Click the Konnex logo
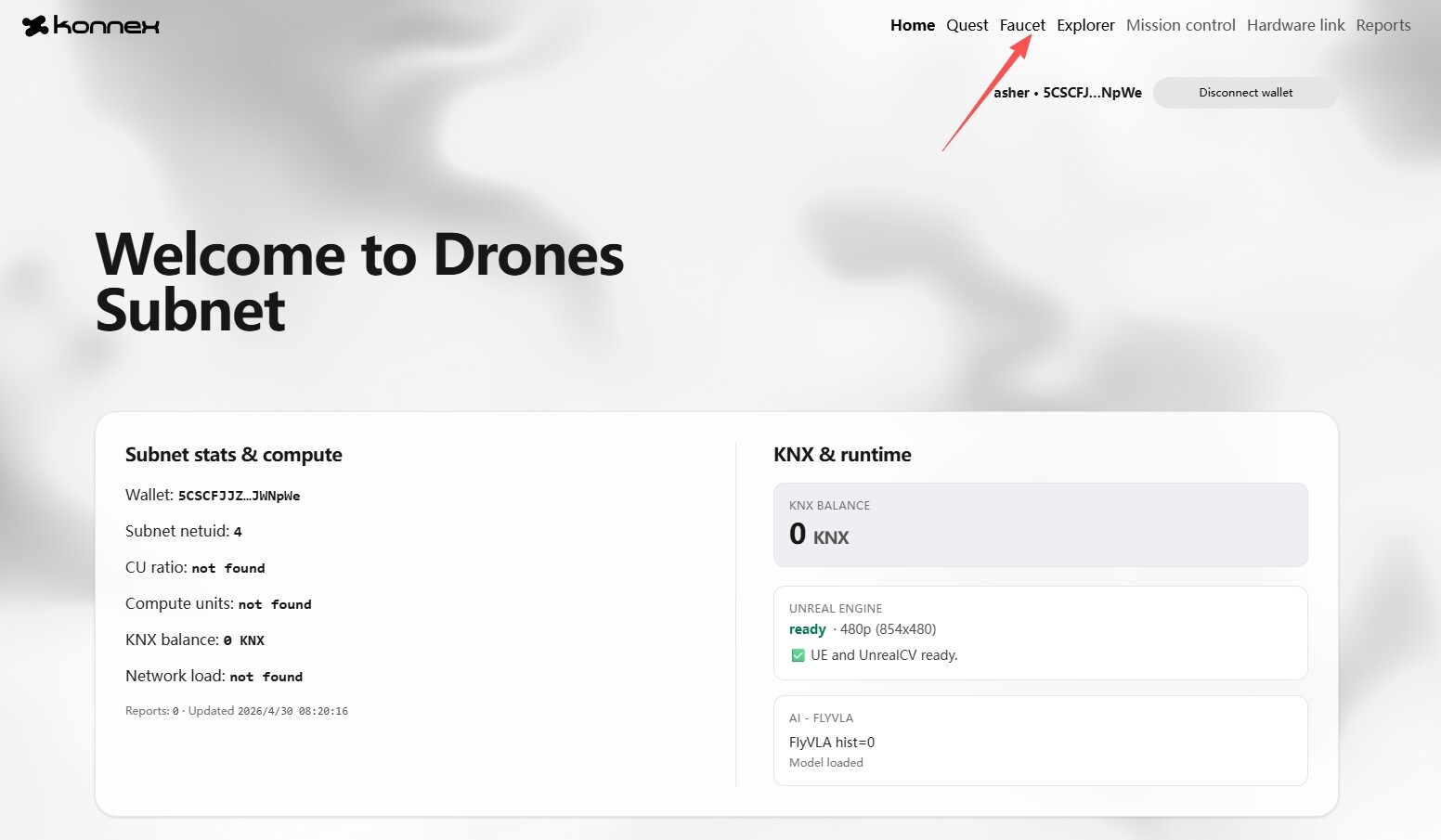Viewport: 1441px width, 840px height. (x=91, y=26)
